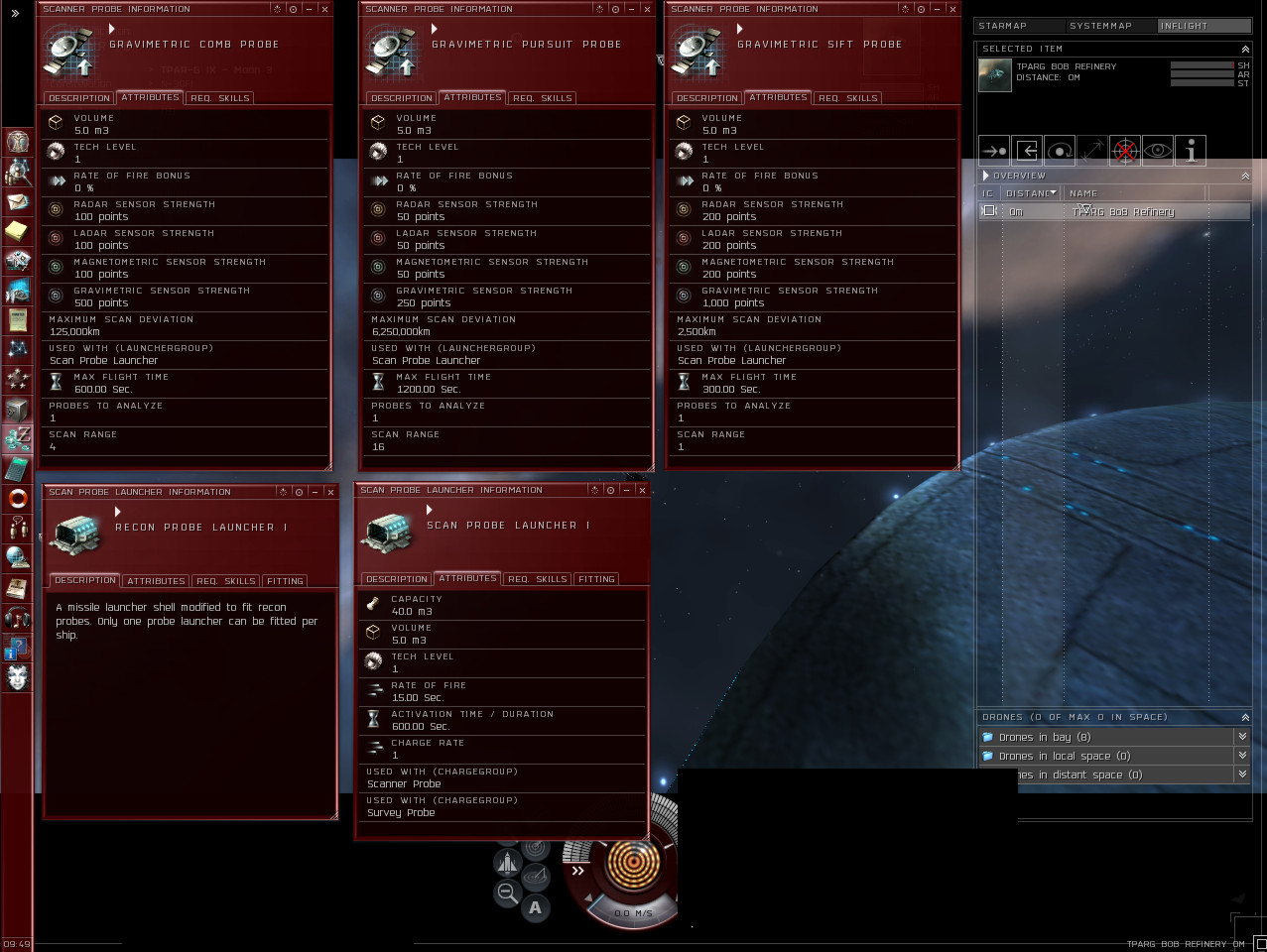Image resolution: width=1267 pixels, height=952 pixels.
Task: Open the Calculator icon in sidebar
Action: [x=18, y=468]
